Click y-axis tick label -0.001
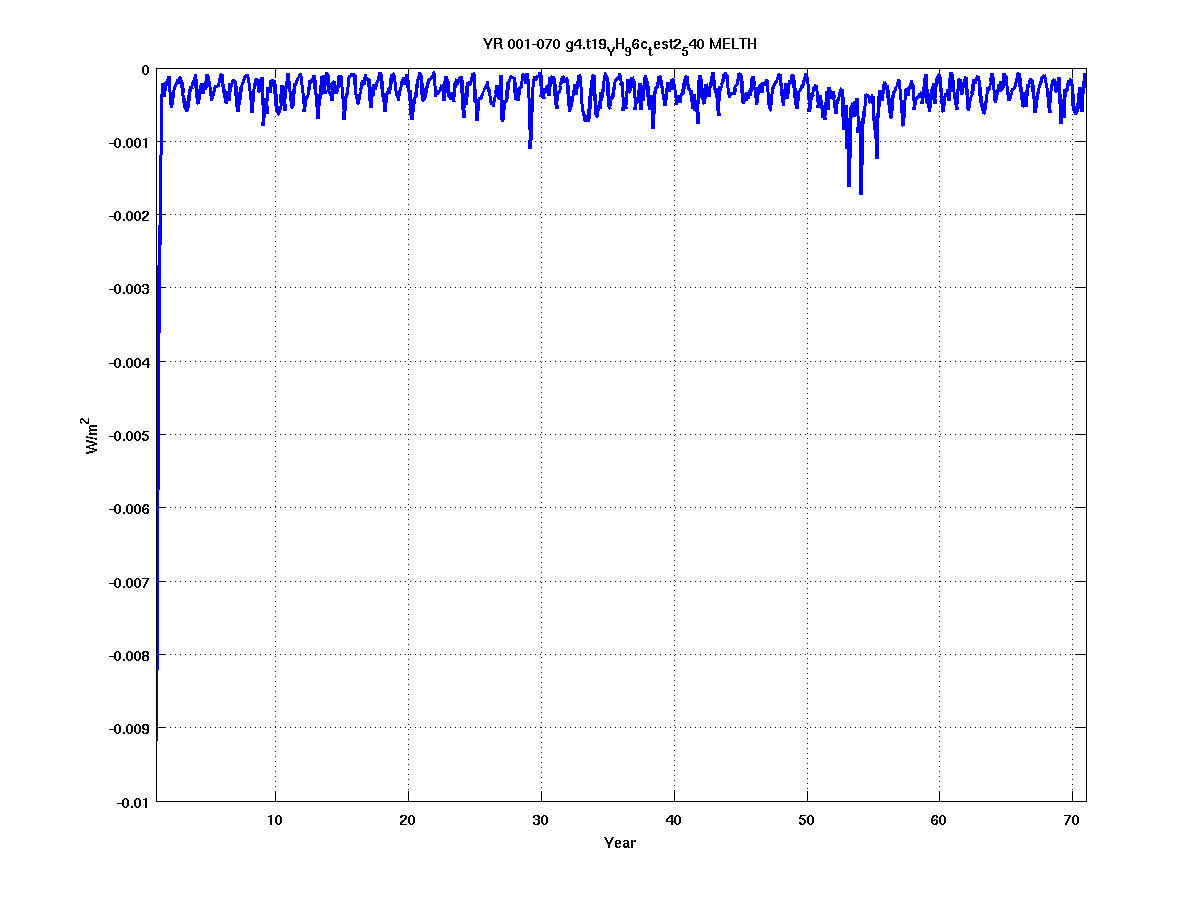 point(130,143)
